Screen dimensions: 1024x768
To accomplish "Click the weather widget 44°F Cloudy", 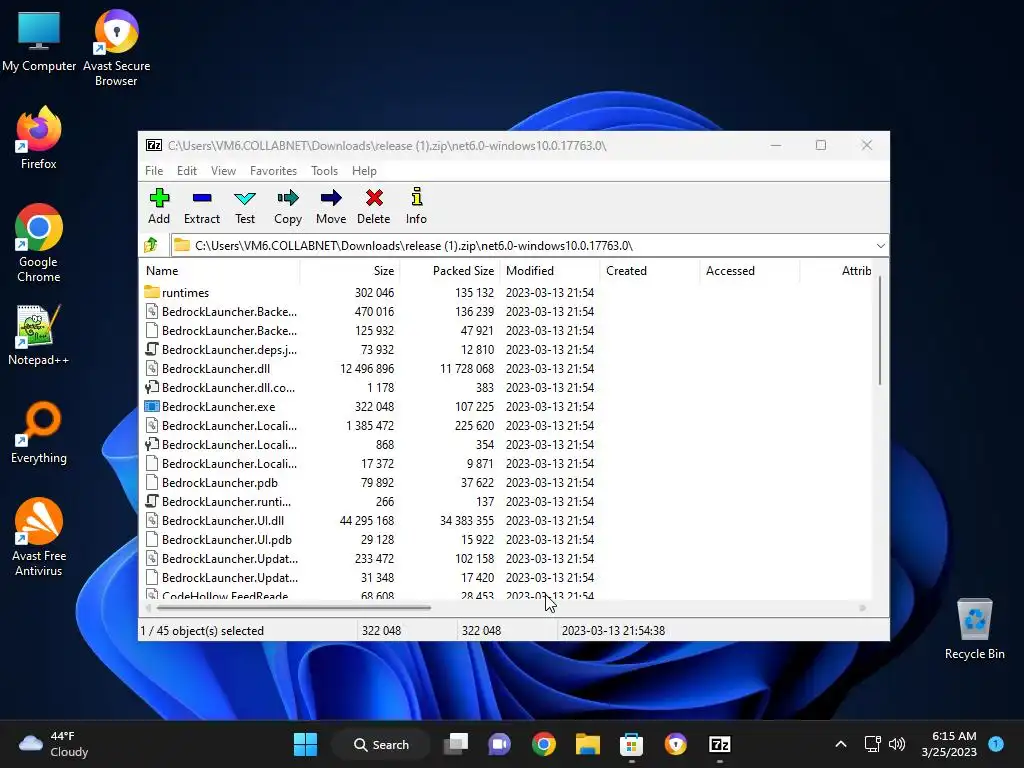I will click(x=54, y=744).
